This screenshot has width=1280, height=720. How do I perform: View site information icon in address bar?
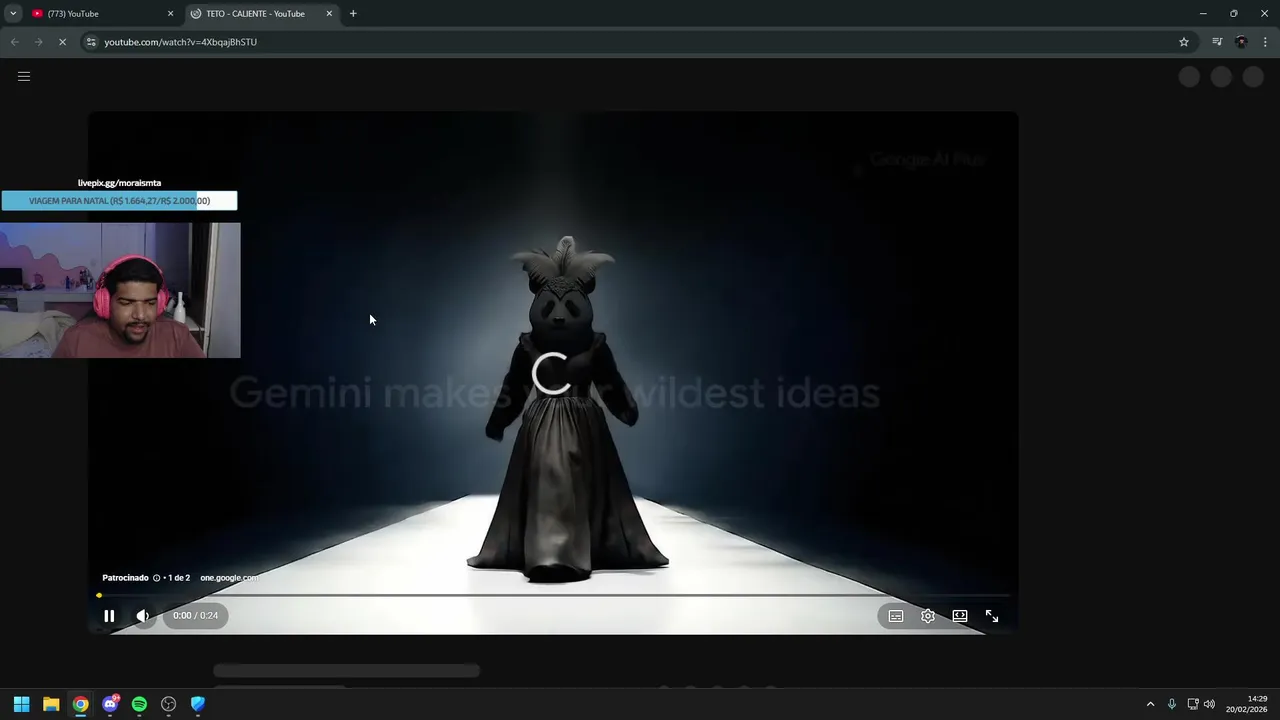(x=91, y=42)
